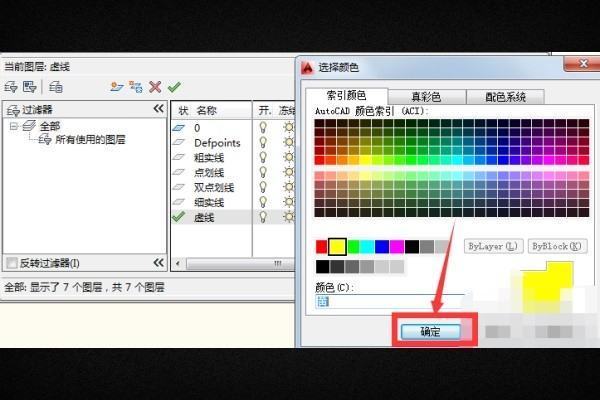Open the Layer States Manager icon
The image size is (600, 400).
[56, 87]
